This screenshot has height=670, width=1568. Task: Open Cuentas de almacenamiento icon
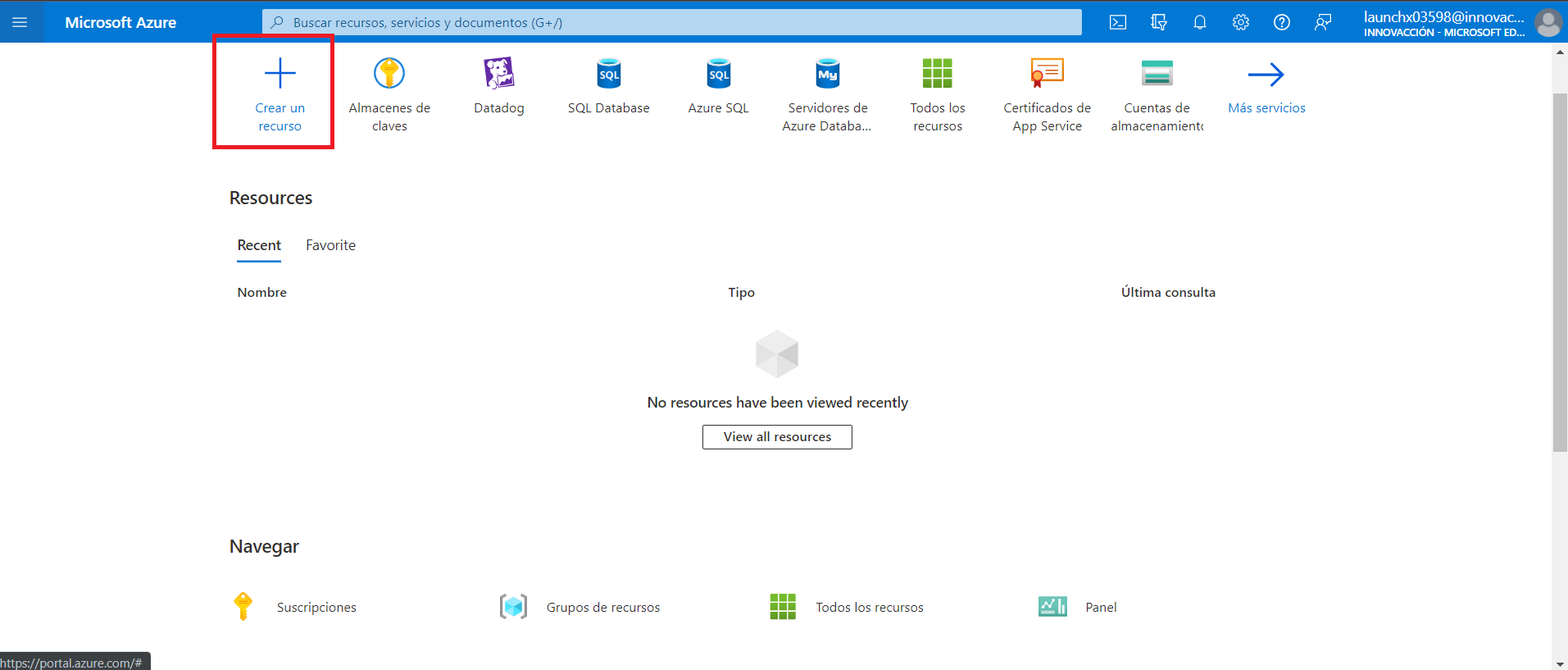1157,73
